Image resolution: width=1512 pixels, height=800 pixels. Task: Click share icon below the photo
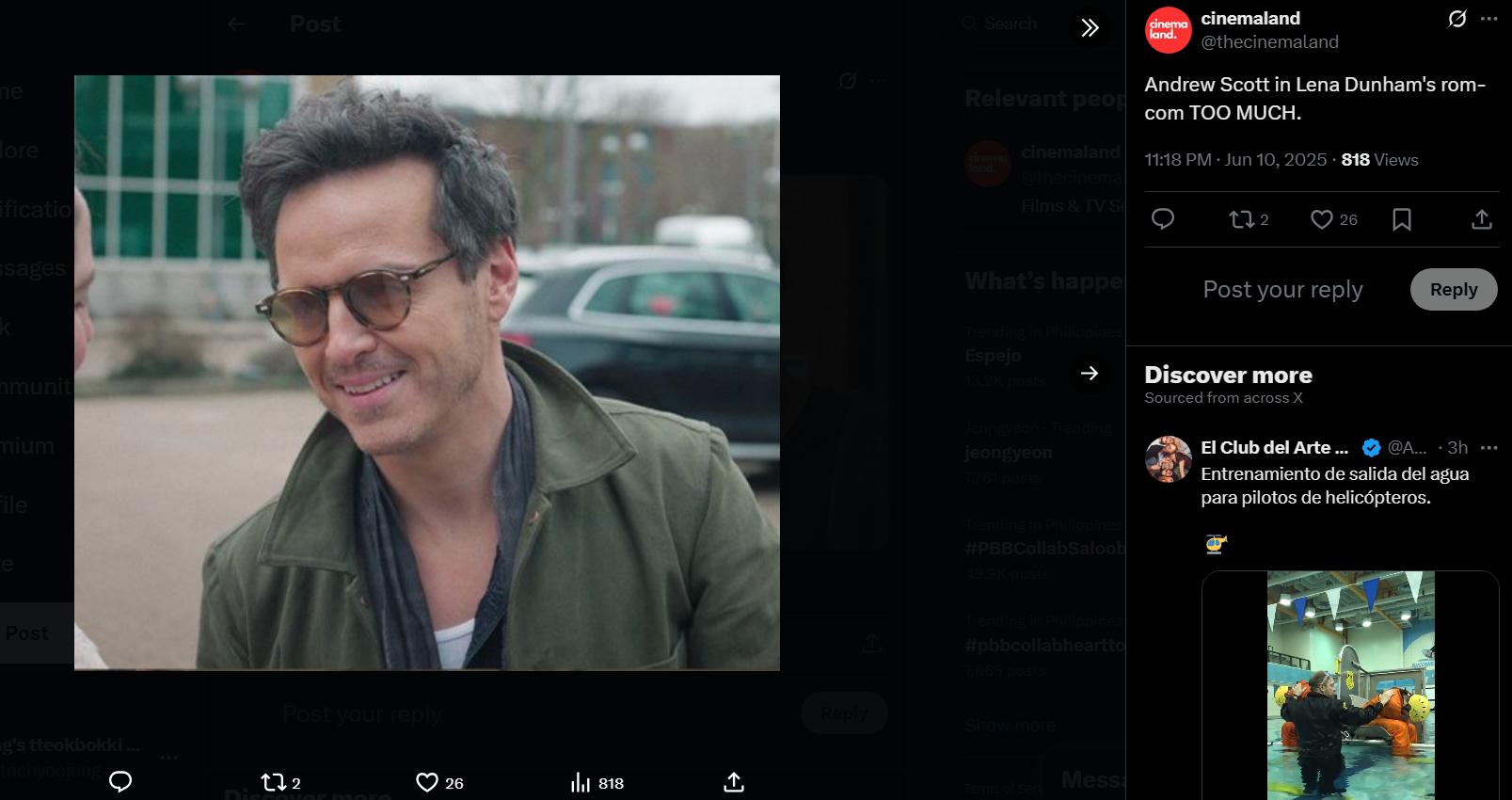734,782
